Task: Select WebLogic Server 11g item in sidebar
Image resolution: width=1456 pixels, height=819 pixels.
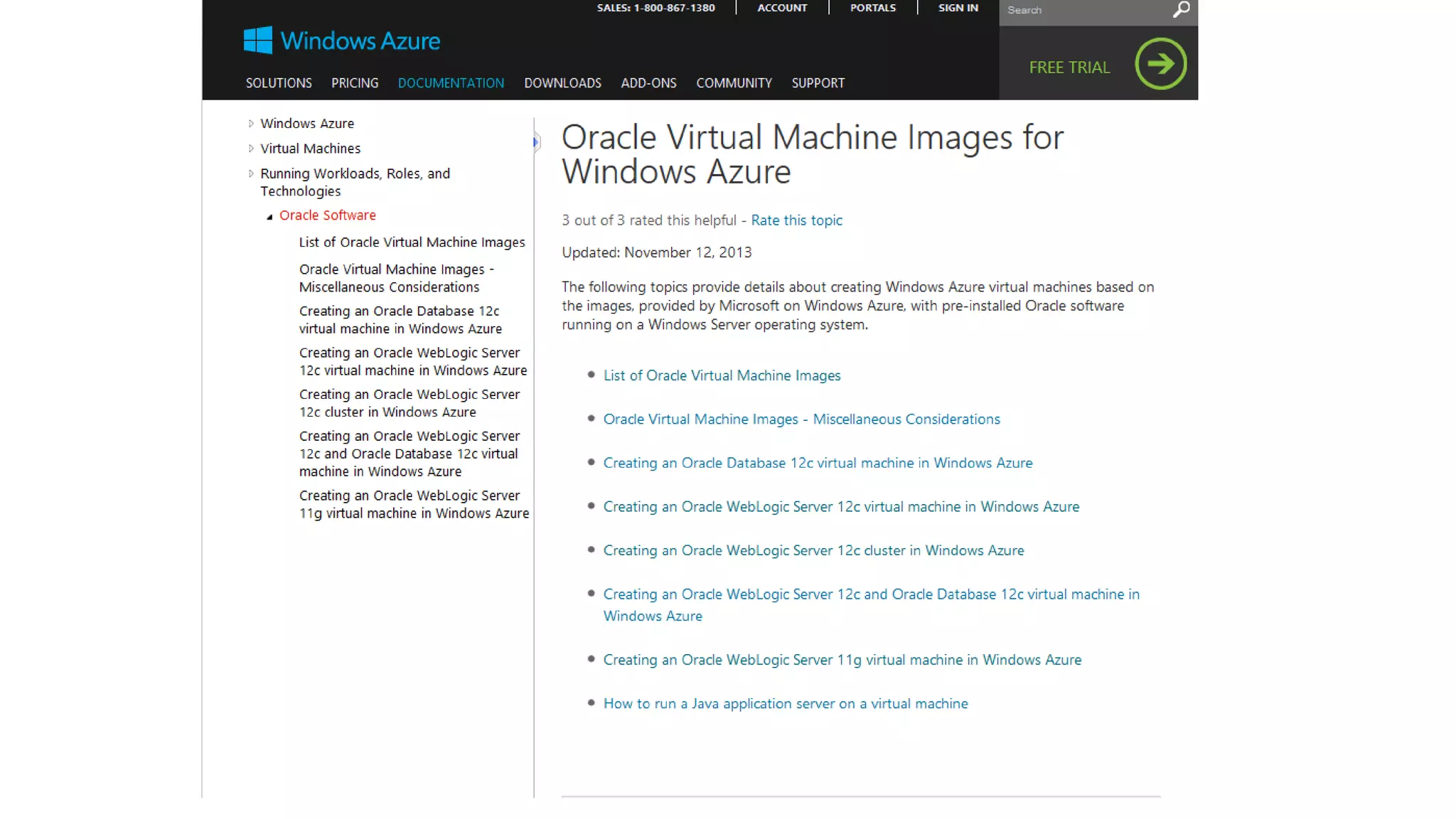Action: 414,505
